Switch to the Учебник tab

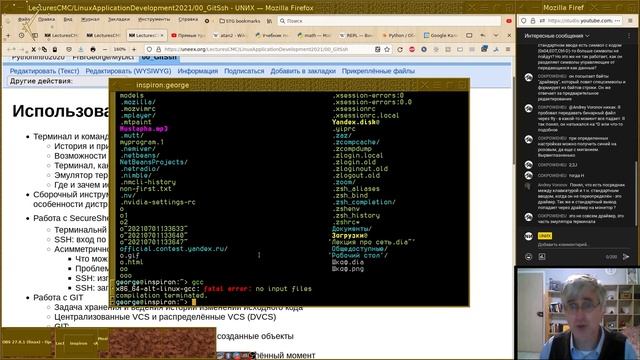click(x=271, y=36)
